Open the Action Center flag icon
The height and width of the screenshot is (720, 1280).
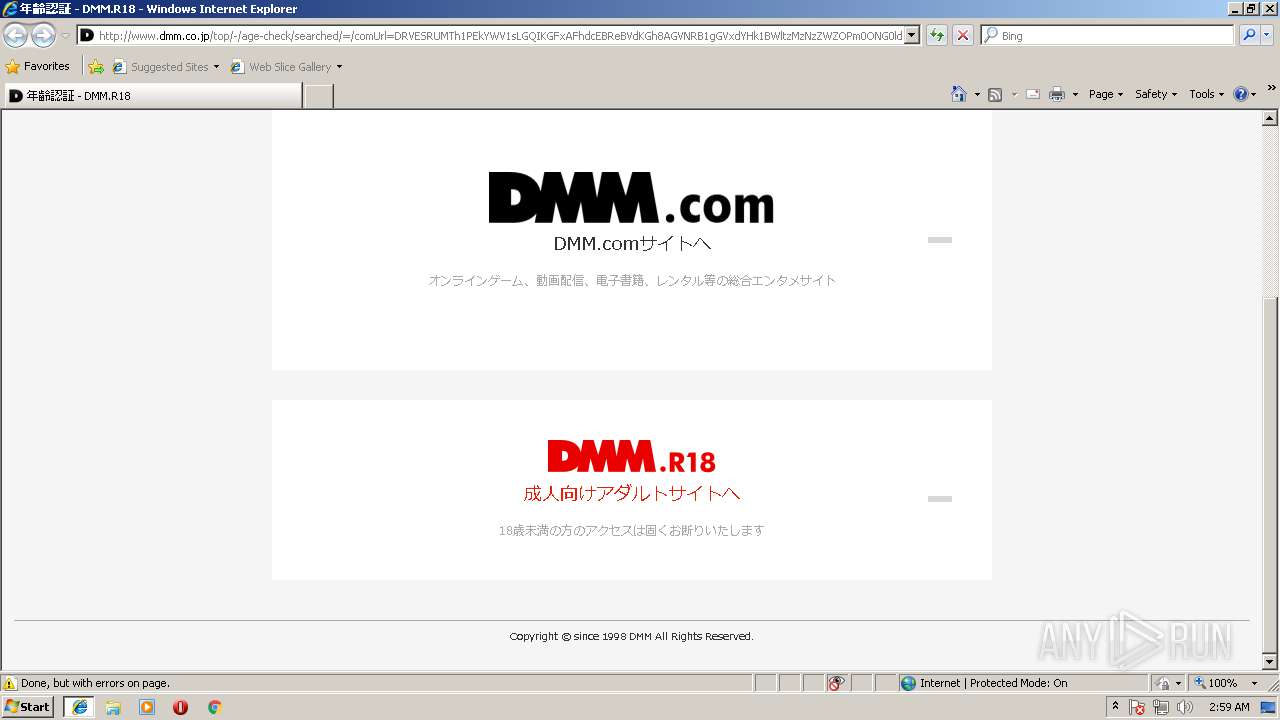click(x=1137, y=707)
